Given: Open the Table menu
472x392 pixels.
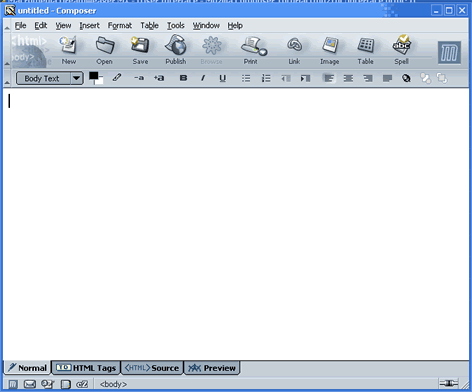Looking at the screenshot, I should coord(149,26).
